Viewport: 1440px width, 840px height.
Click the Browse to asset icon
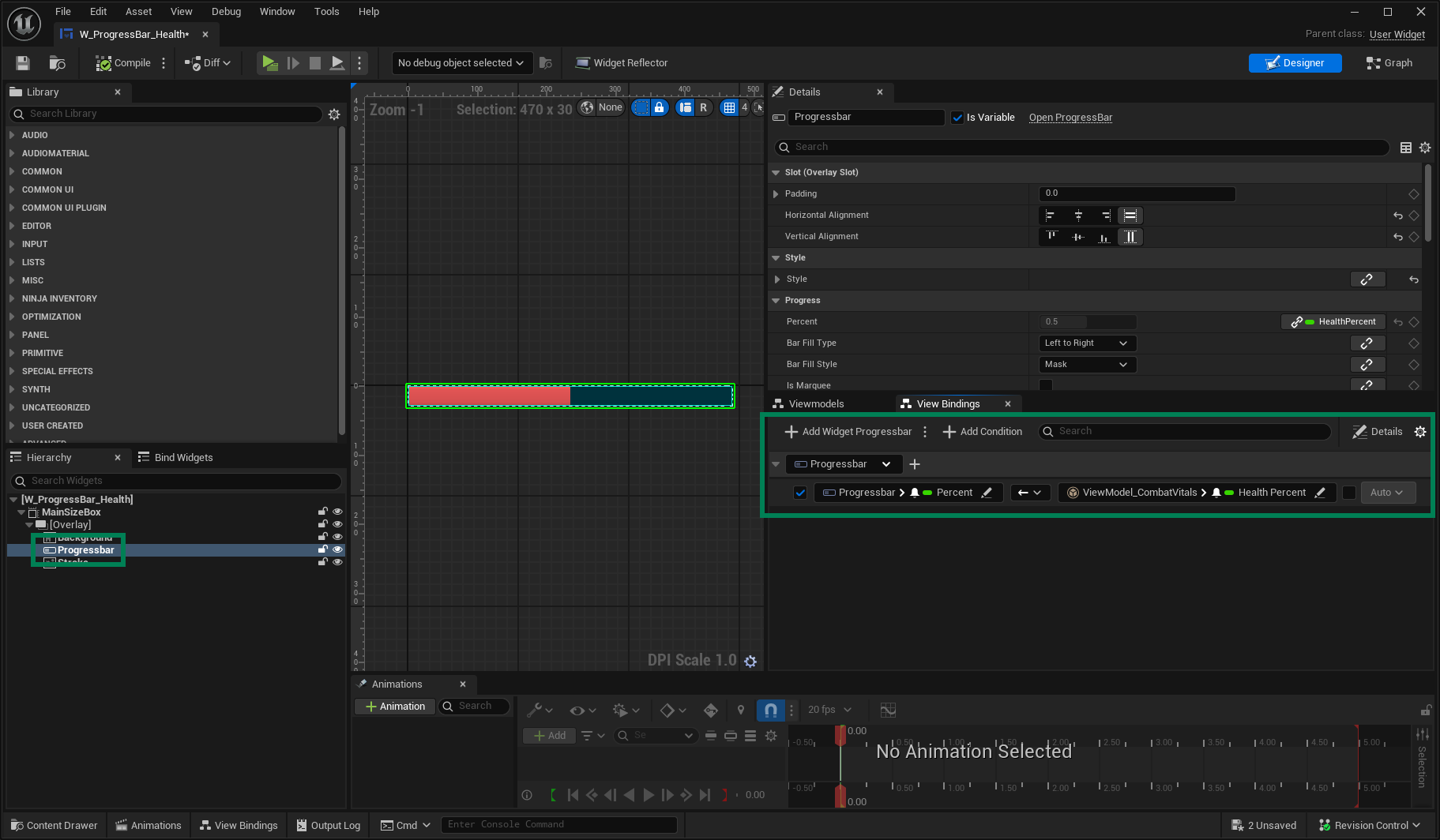[57, 63]
